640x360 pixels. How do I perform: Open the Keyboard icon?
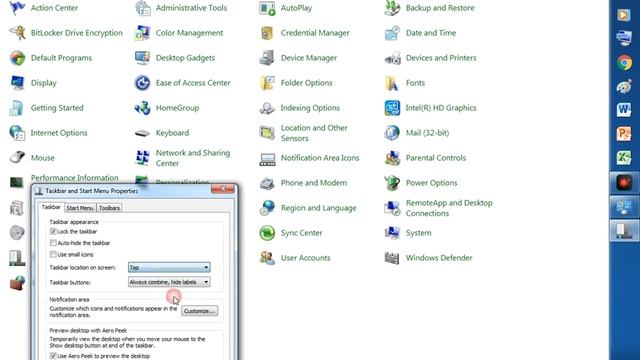[x=142, y=133]
